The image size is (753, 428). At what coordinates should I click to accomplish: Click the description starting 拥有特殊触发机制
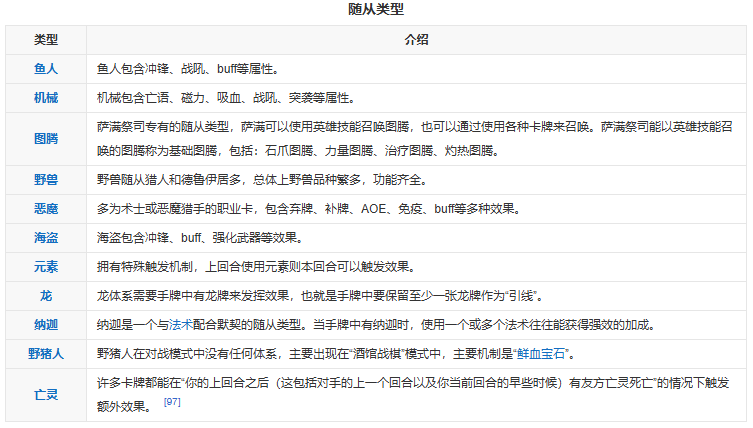[x=256, y=267]
